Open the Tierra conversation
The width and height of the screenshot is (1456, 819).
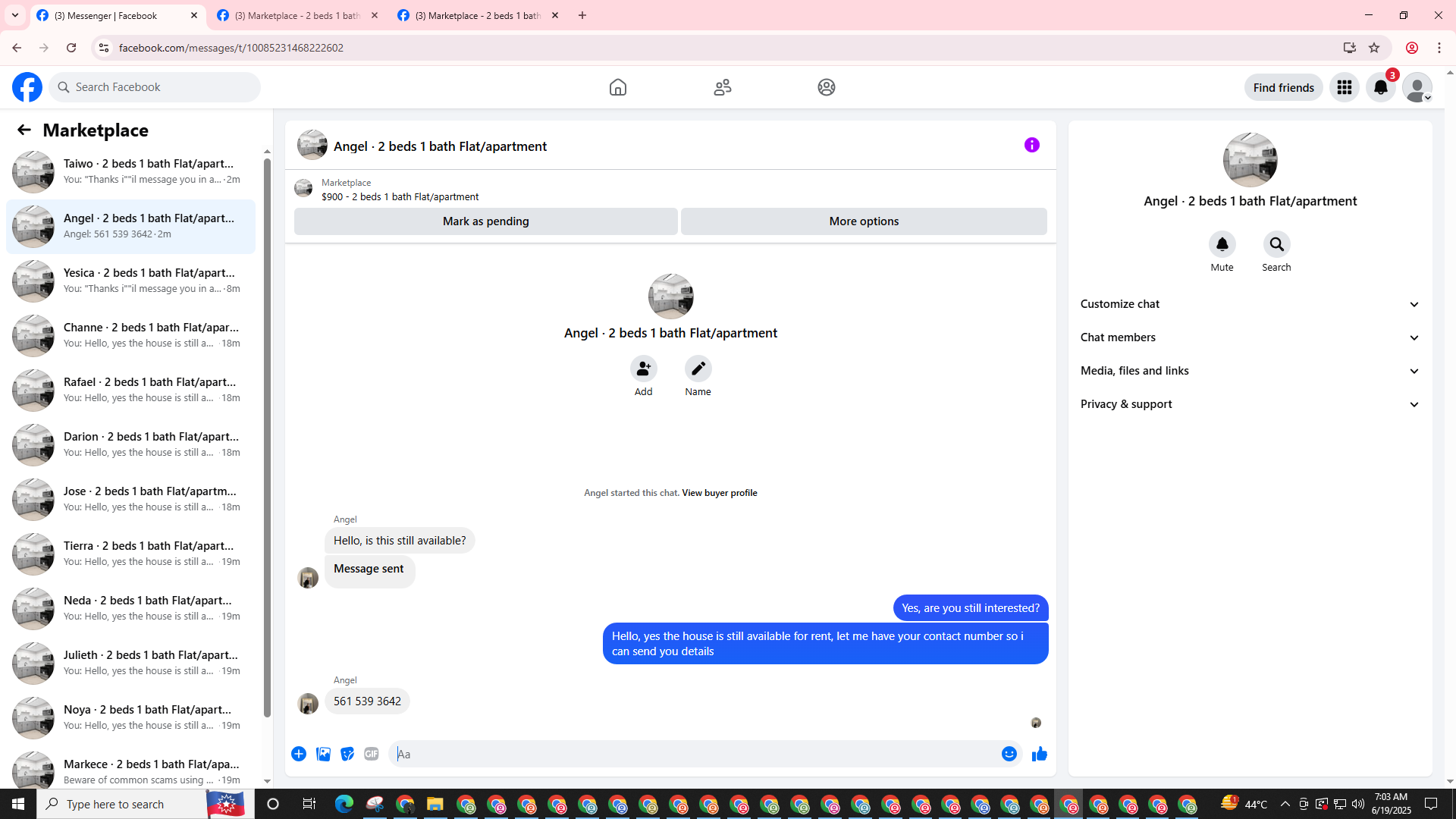[x=130, y=554]
